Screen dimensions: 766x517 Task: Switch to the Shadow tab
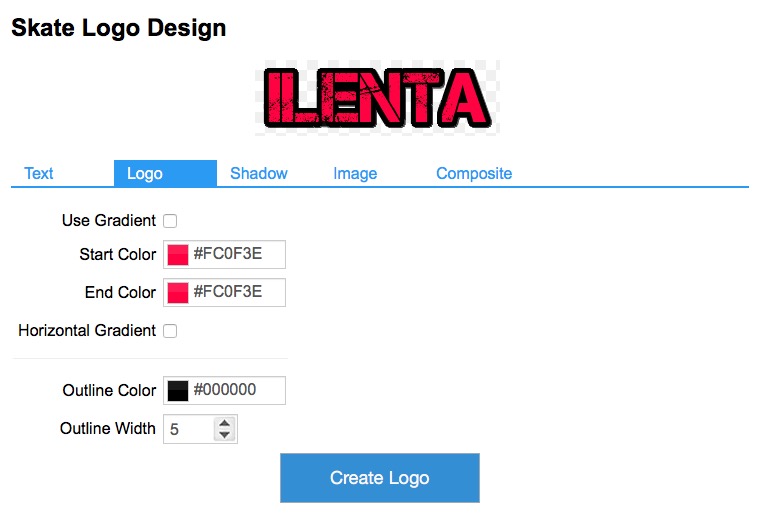(258, 173)
